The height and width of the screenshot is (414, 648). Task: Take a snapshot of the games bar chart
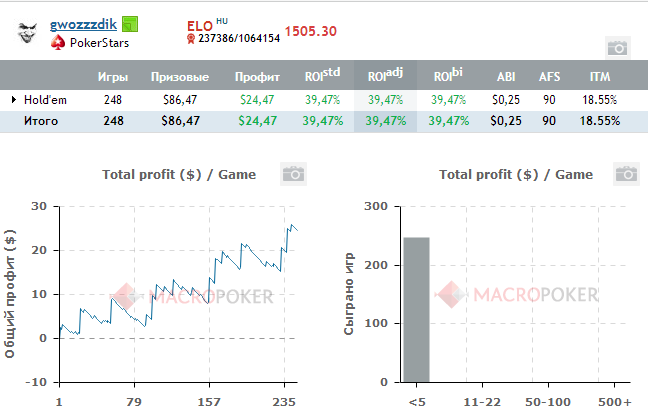coord(625,174)
